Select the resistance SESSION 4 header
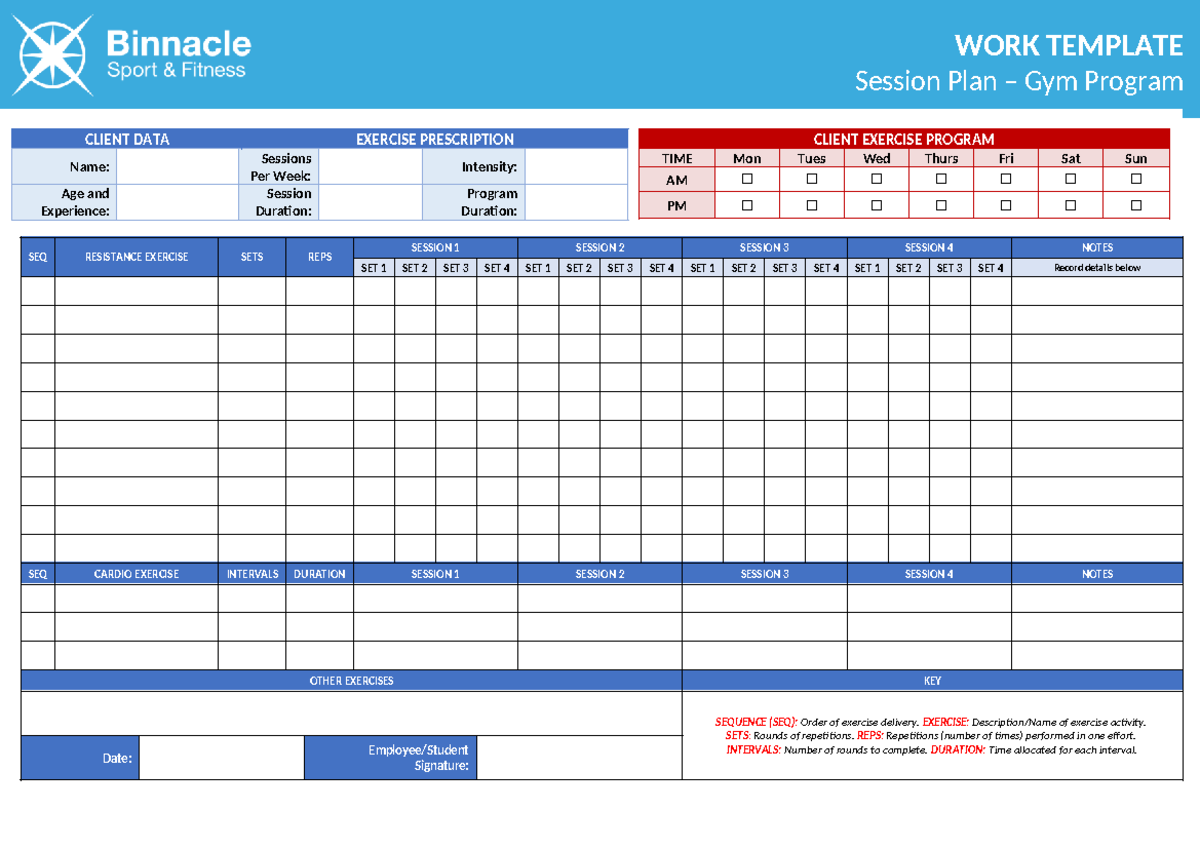The width and height of the screenshot is (1200, 849). [x=929, y=248]
